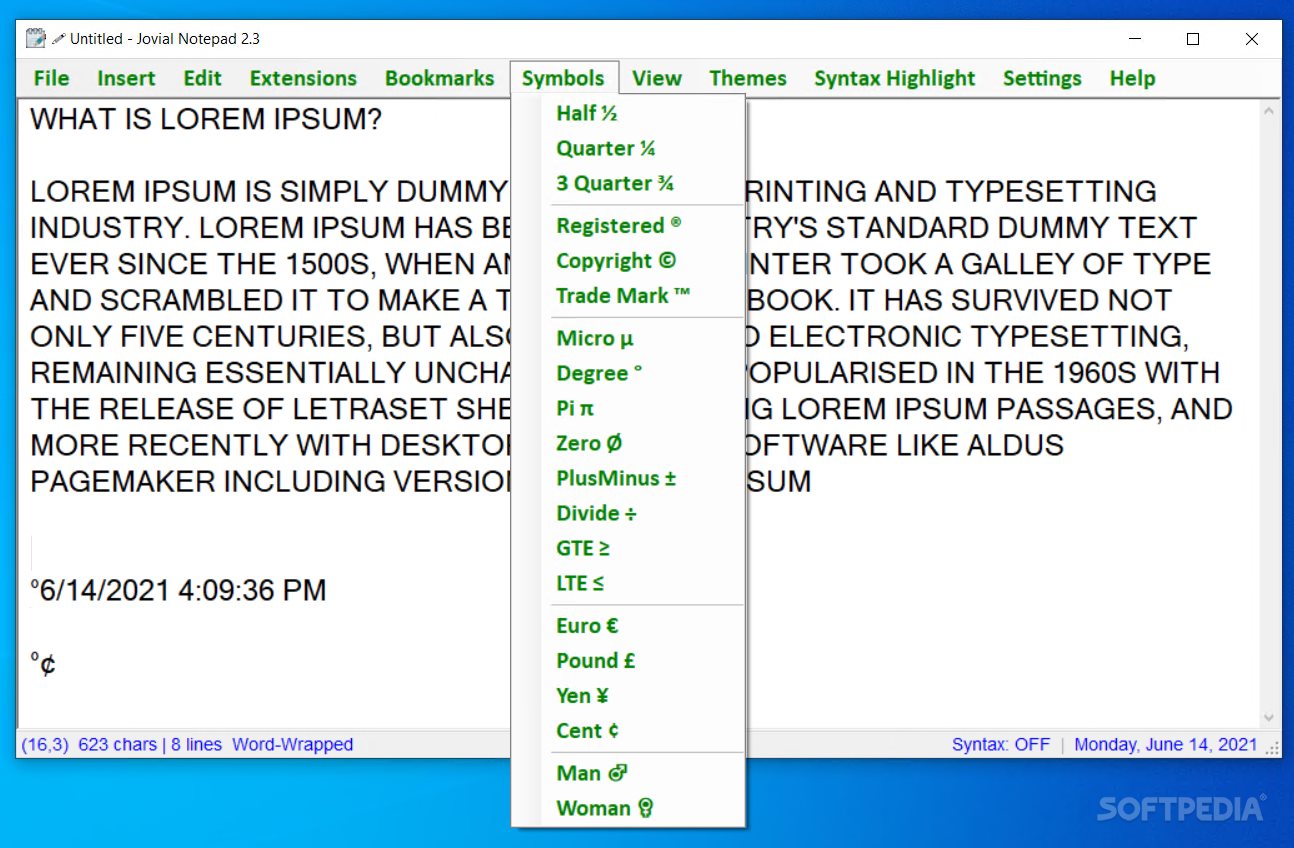
Task: Maximize the Jovial Notepad window
Action: click(x=1192, y=39)
